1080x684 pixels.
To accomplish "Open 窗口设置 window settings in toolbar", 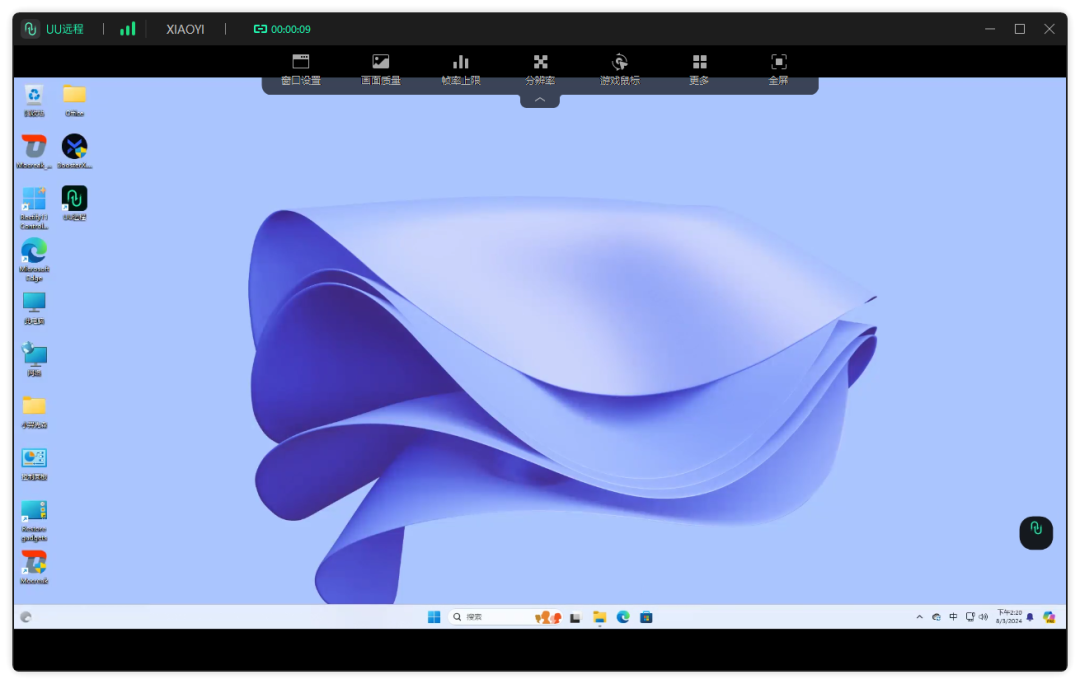I will click(300, 69).
